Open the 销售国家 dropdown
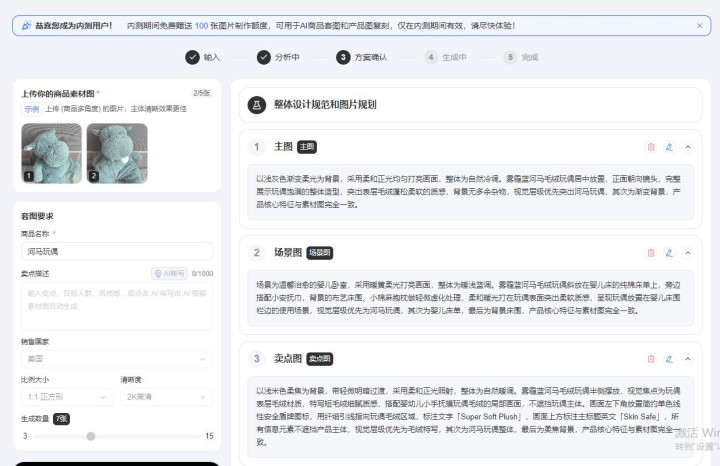 116,358
